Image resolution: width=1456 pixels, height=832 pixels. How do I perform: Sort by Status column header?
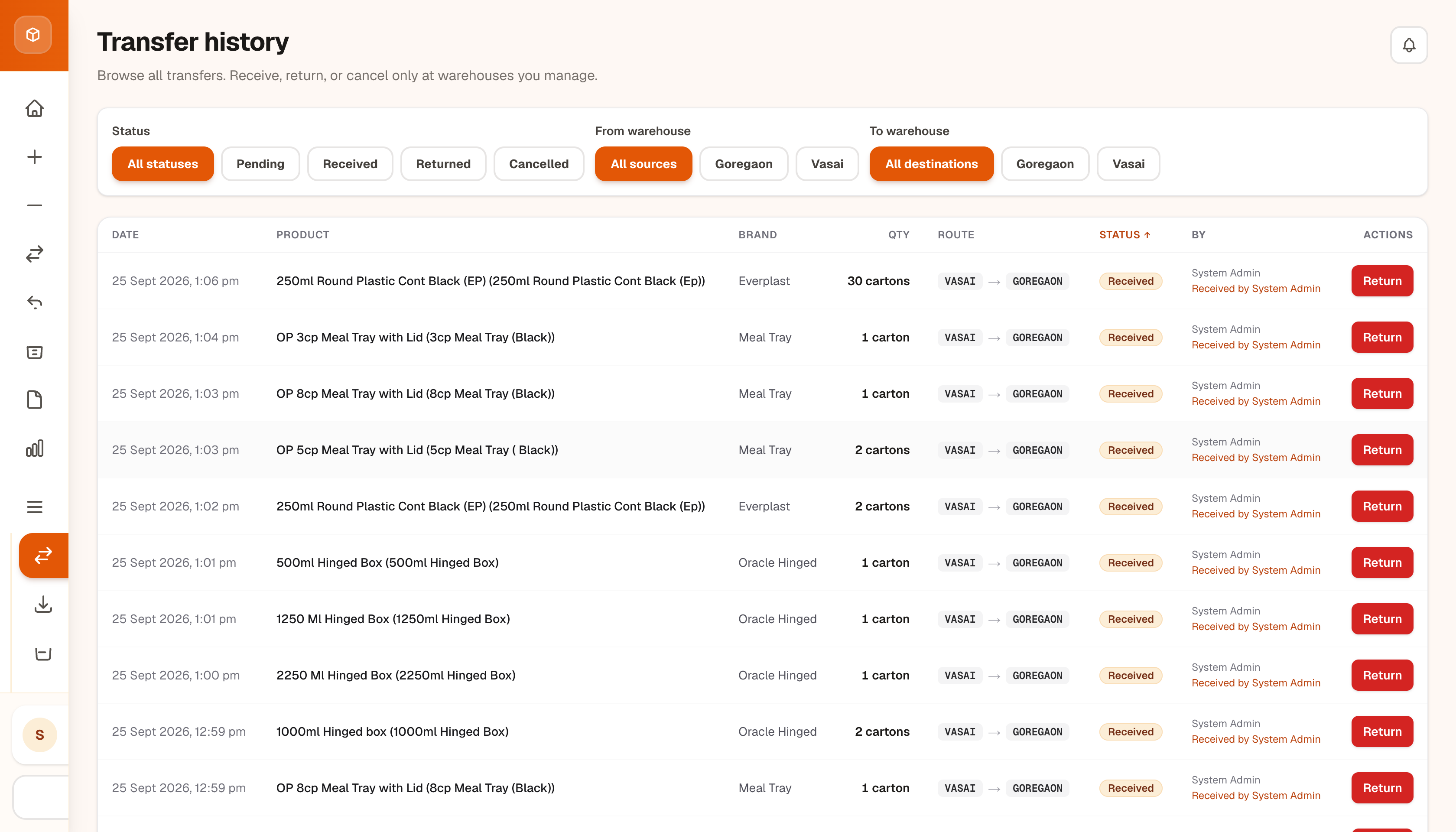pos(1124,235)
